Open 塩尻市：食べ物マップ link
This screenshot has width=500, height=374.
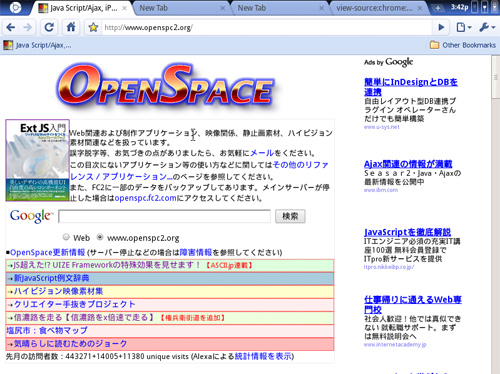coord(47,330)
